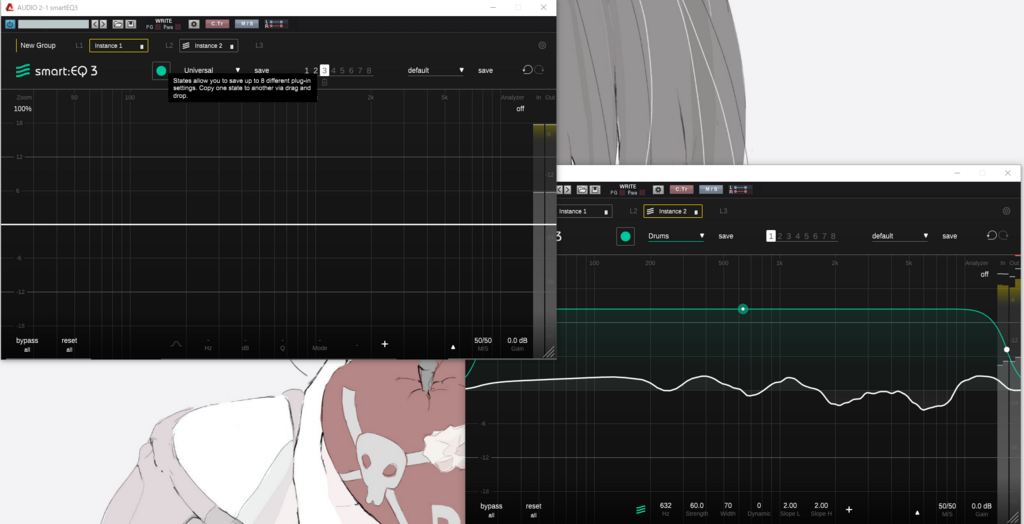Select state 1 in the back window
Viewport: 1024px width, 524px height.
pyautogui.click(x=771, y=236)
